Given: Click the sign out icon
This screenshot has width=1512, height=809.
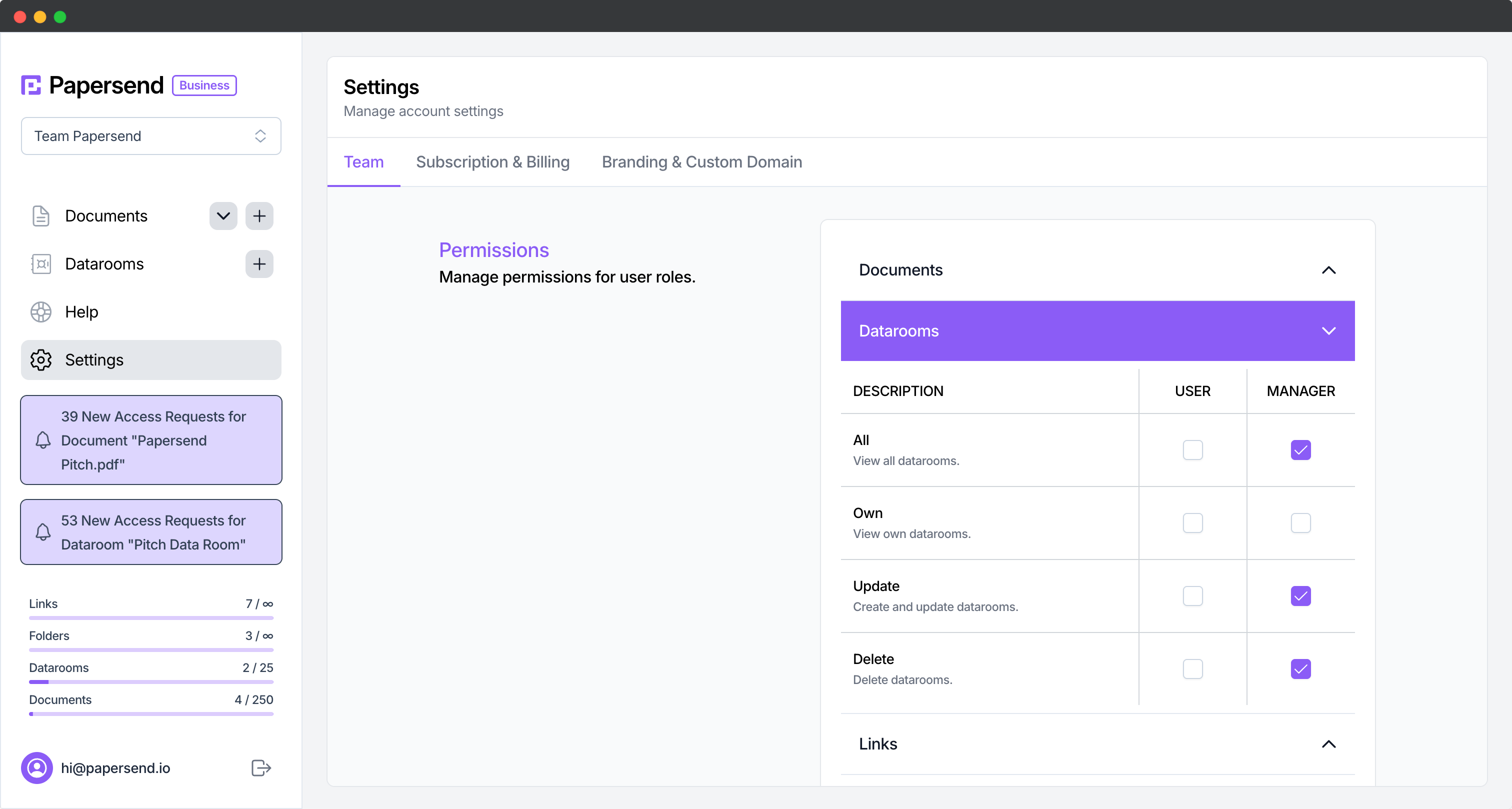Looking at the screenshot, I should [260, 767].
